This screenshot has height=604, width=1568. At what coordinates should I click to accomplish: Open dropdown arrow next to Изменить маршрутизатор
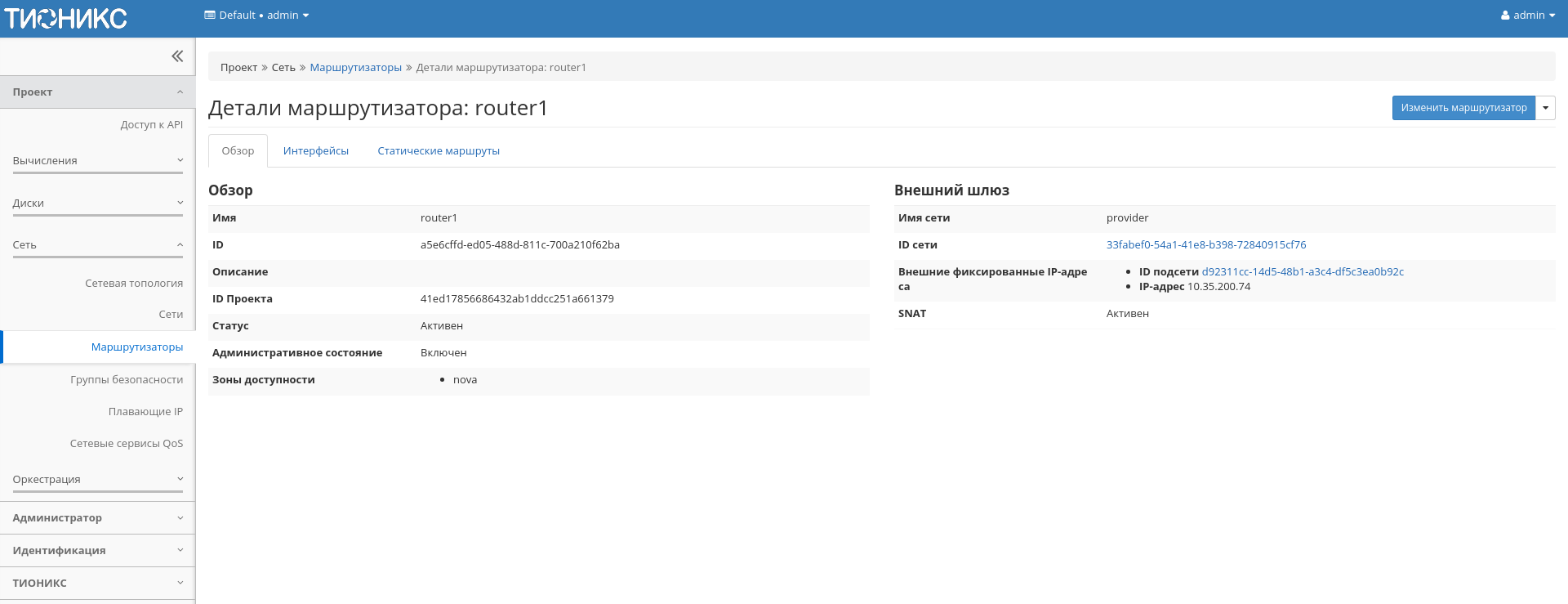tap(1545, 108)
